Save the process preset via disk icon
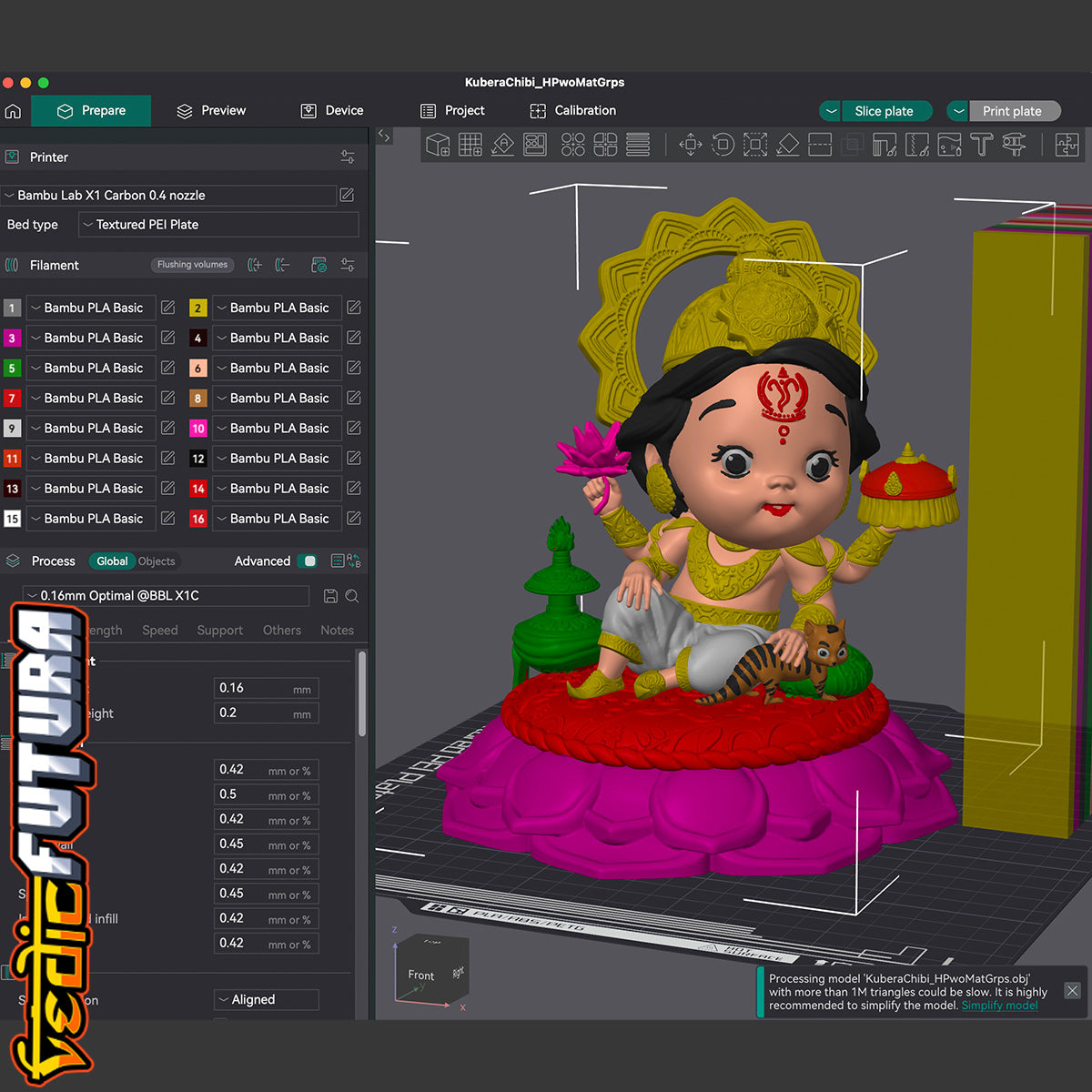 [x=330, y=596]
